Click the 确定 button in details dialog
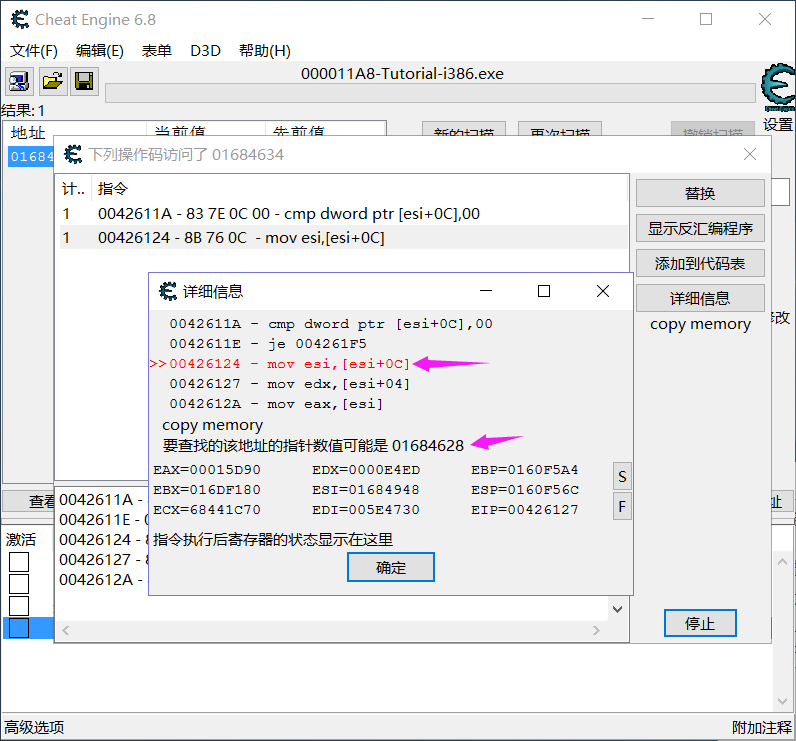 pos(390,567)
